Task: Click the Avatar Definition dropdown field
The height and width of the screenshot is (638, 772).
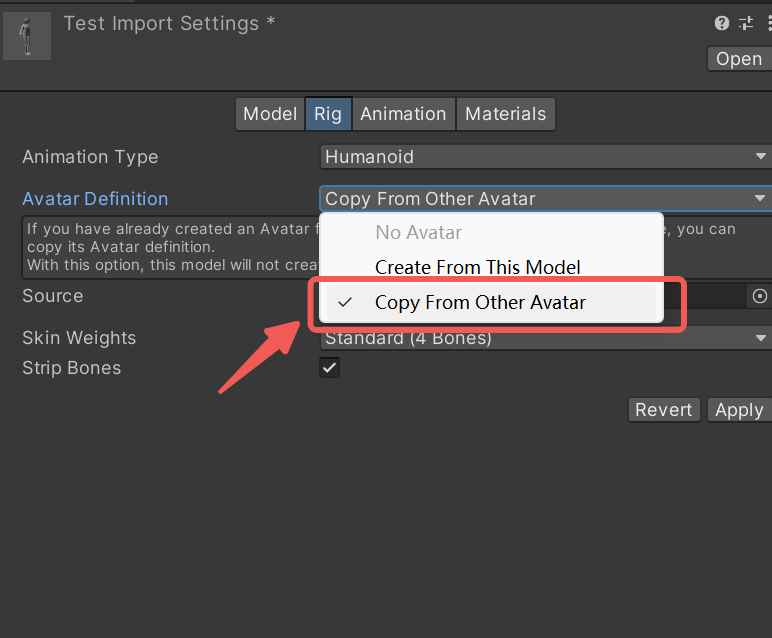Action: 546,199
